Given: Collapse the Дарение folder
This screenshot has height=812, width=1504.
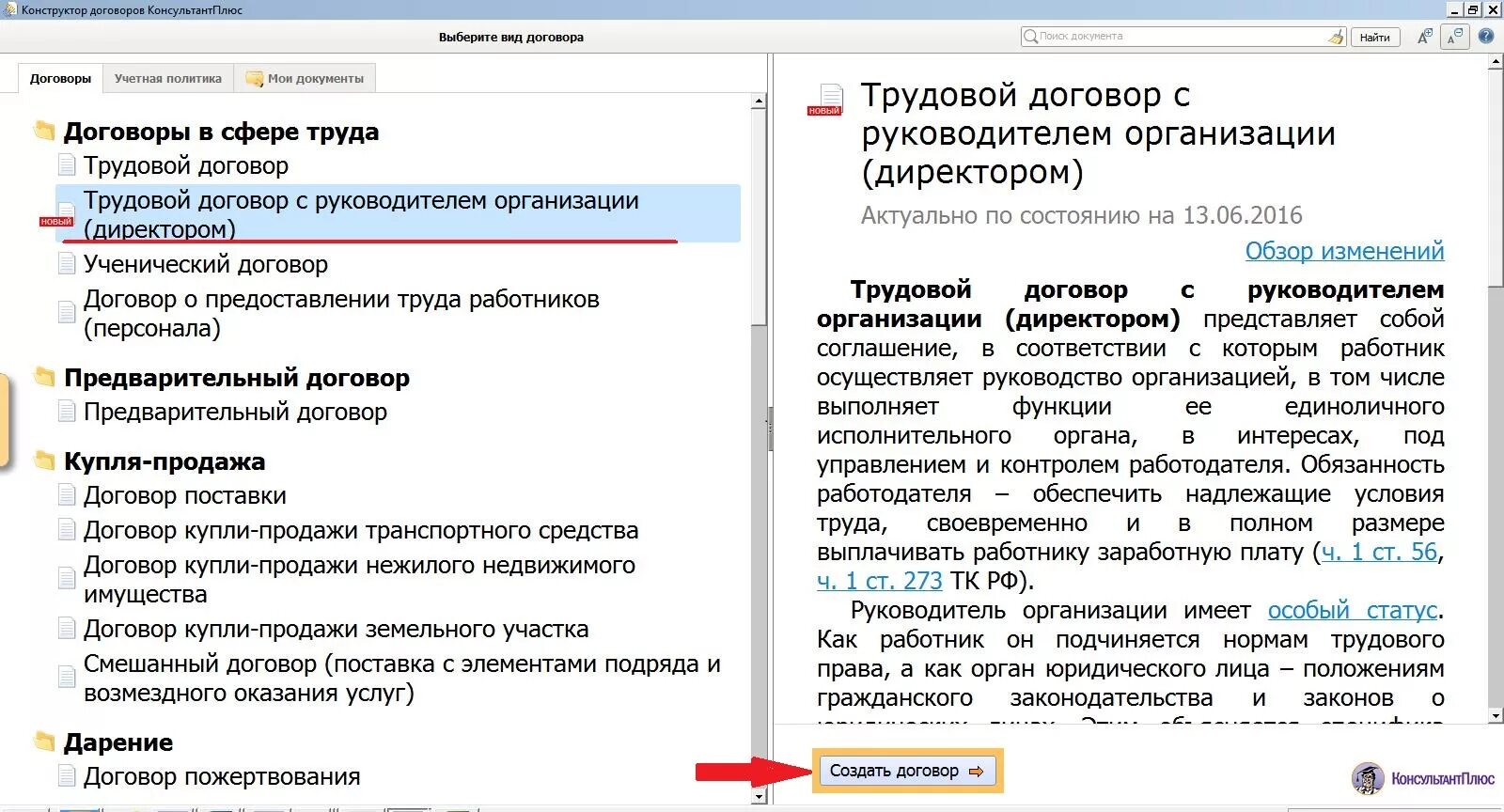Looking at the screenshot, I should pyautogui.click(x=44, y=741).
